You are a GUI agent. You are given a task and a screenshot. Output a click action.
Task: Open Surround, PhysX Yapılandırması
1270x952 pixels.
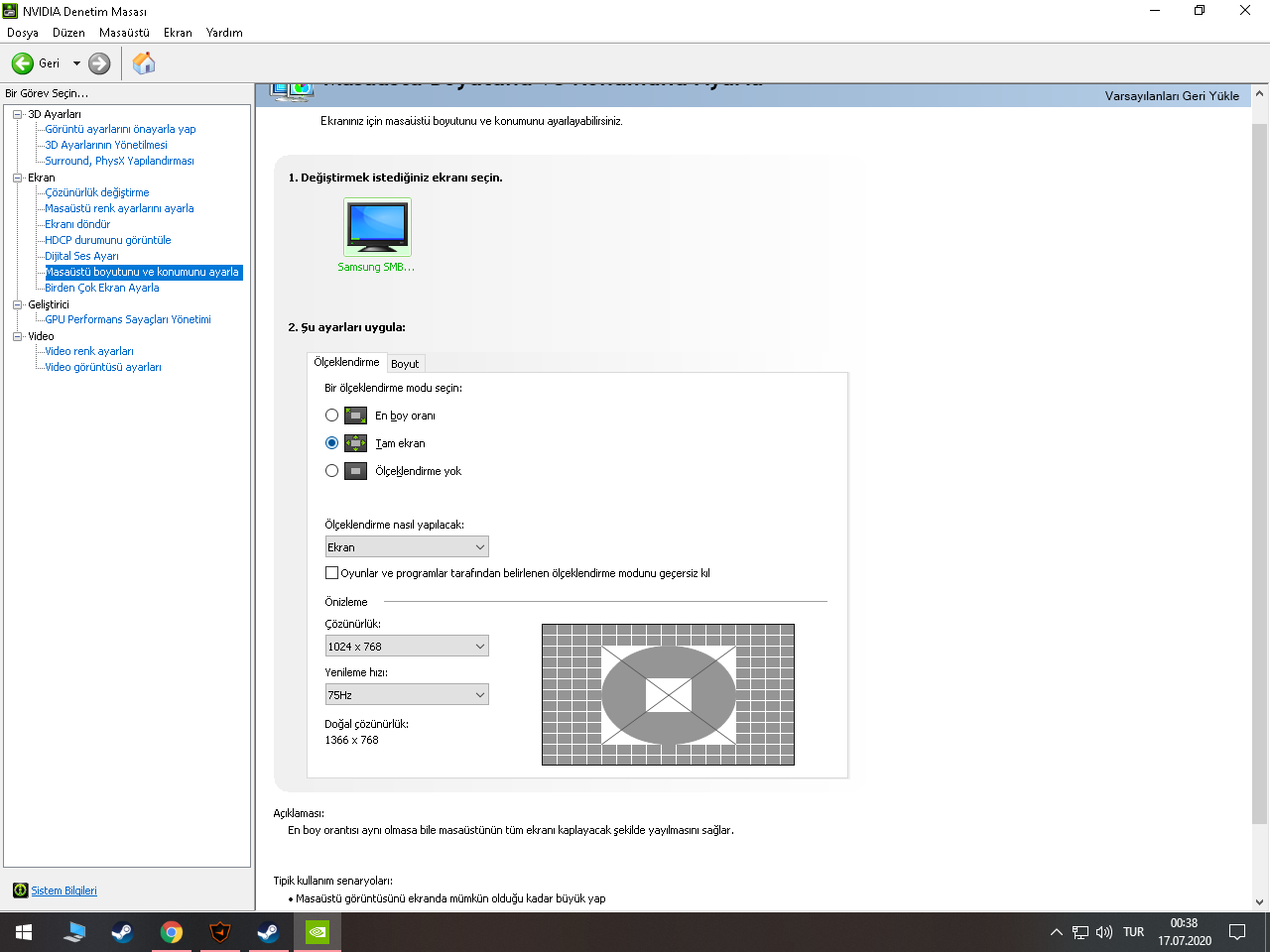[119, 161]
